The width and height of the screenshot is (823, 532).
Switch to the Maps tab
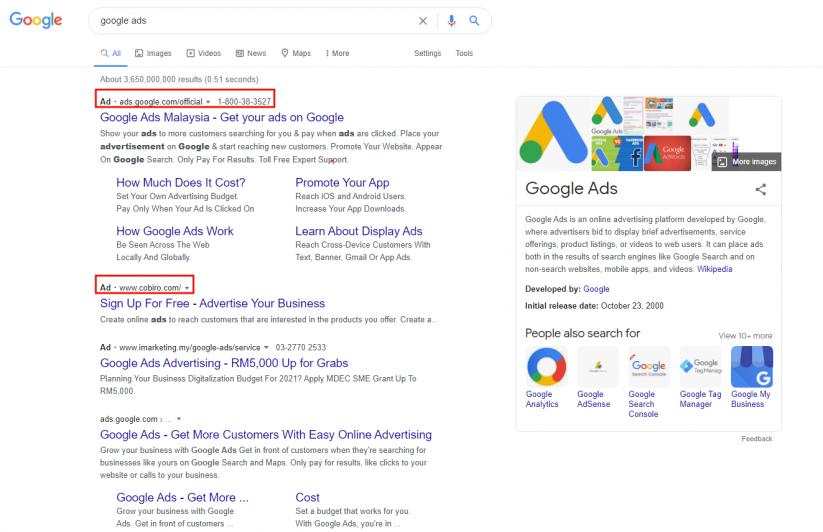pyautogui.click(x=296, y=54)
